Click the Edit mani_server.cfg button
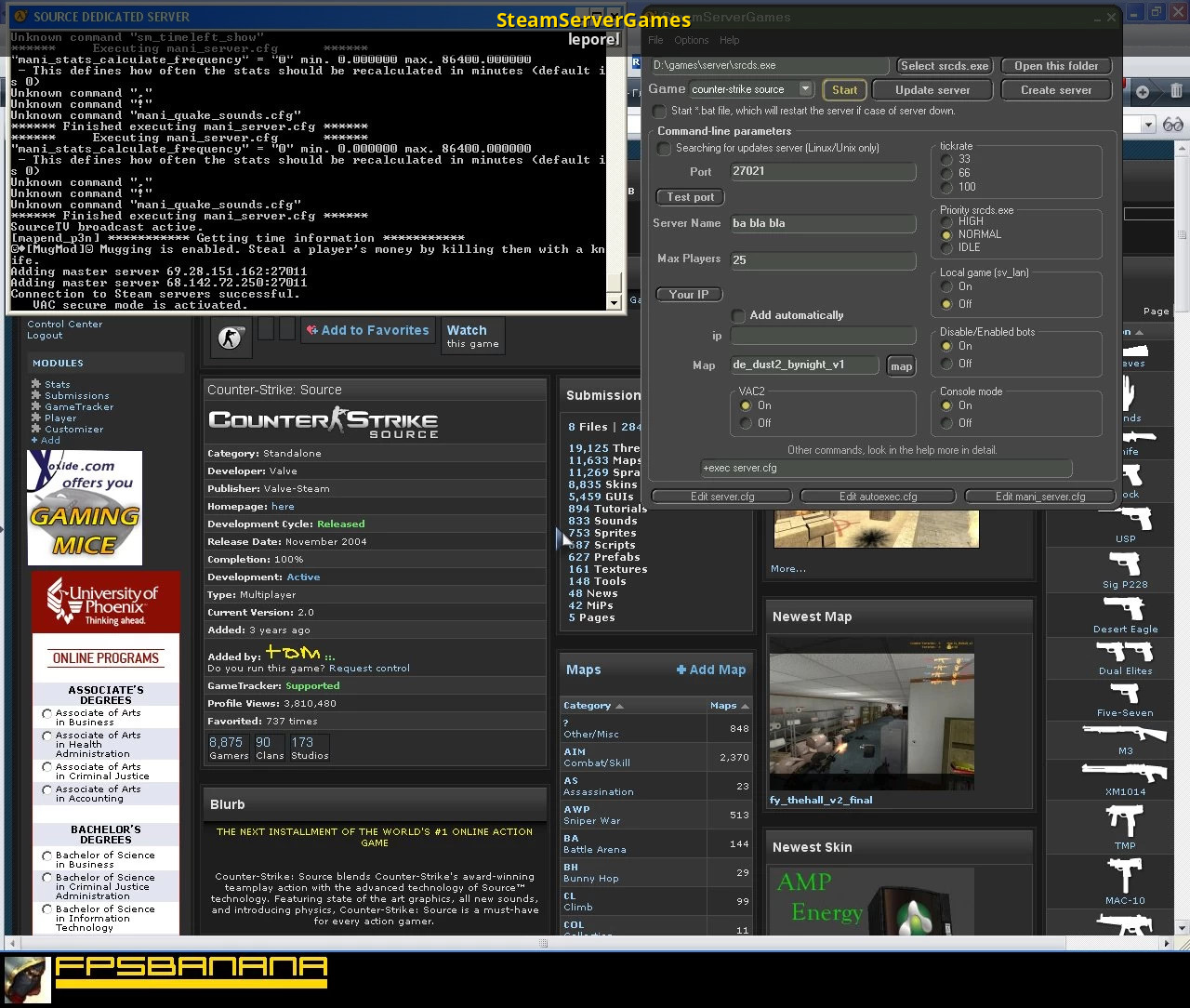The height and width of the screenshot is (1008, 1190). [1040, 497]
